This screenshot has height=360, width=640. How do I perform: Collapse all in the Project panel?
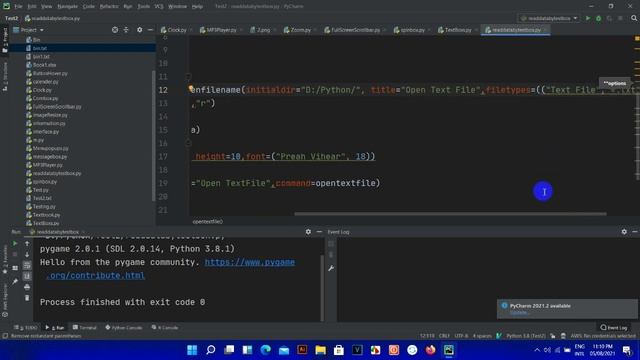pyautogui.click(x=126, y=30)
